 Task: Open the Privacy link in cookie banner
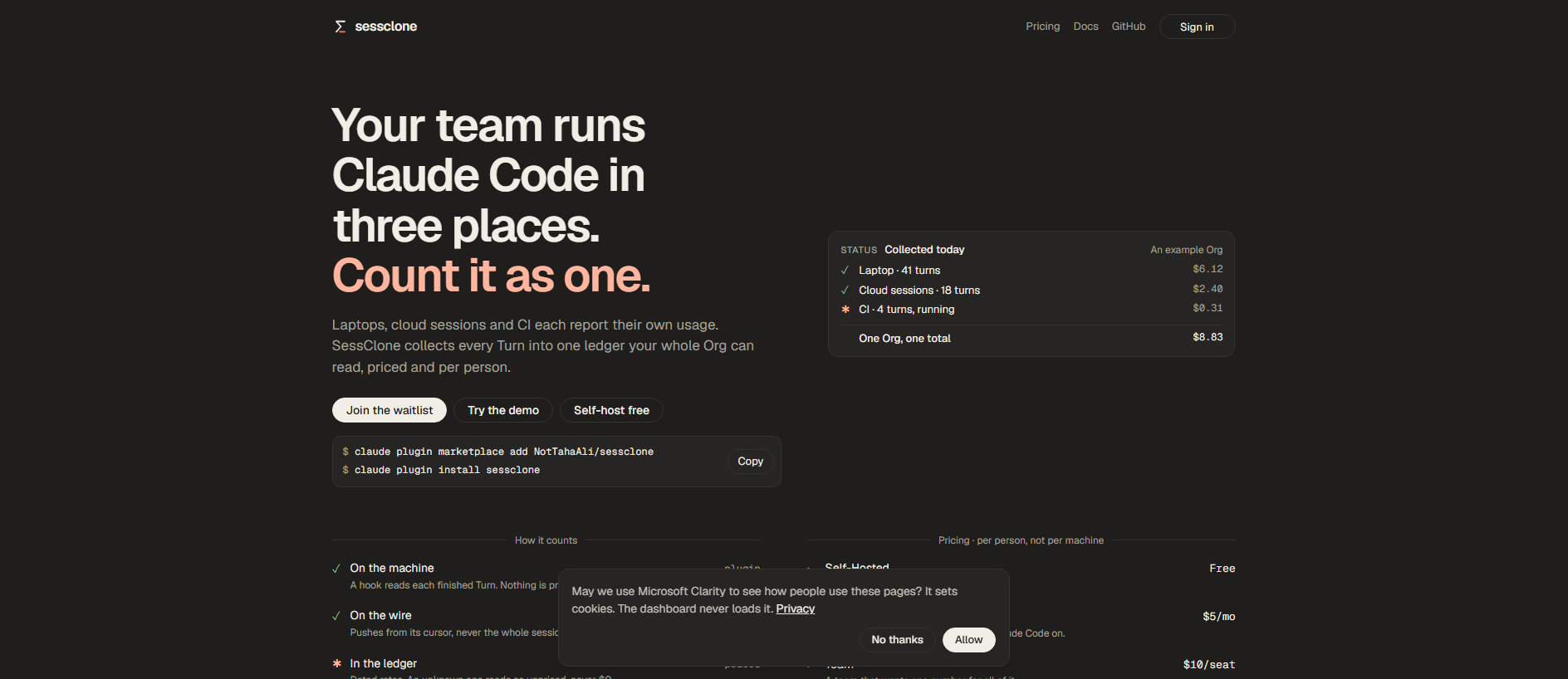click(x=795, y=609)
